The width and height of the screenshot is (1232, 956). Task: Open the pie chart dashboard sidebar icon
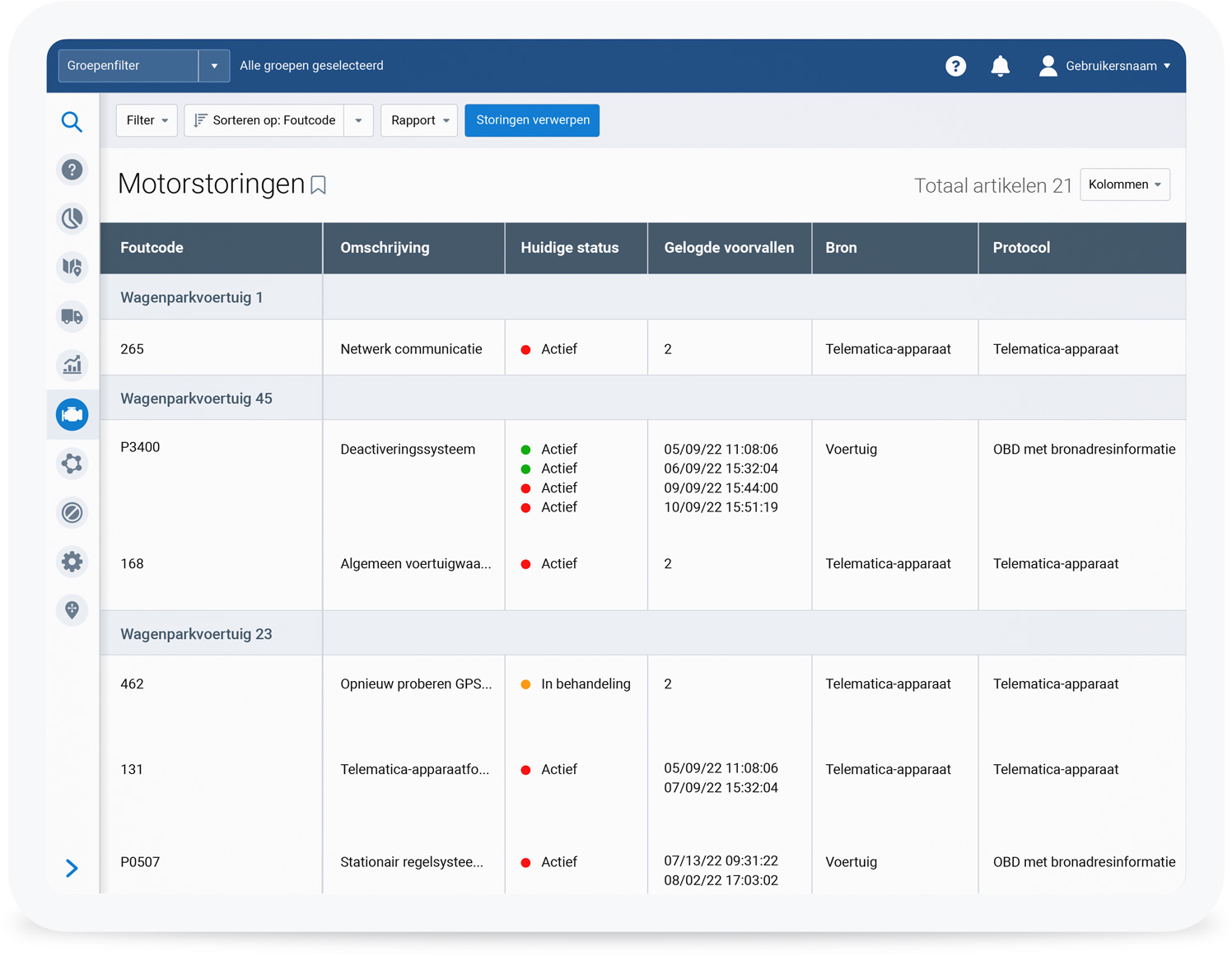[x=72, y=218]
